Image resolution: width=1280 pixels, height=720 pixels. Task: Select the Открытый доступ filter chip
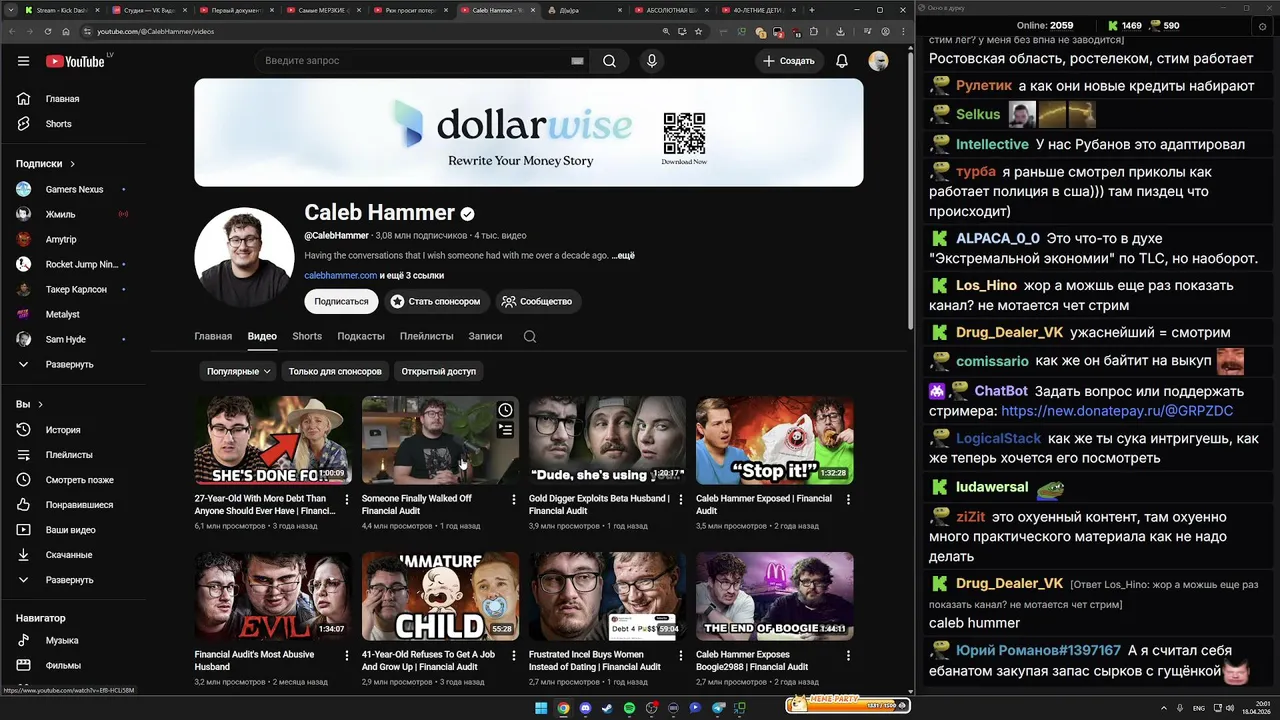pos(438,371)
